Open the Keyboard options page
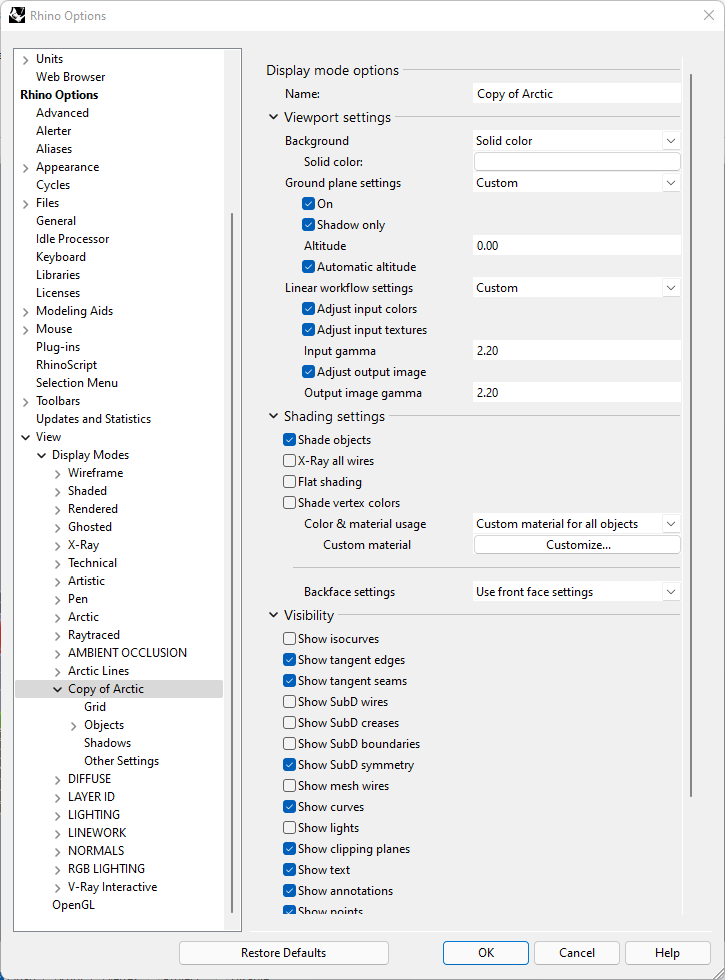The height and width of the screenshot is (980, 725). pos(61,257)
